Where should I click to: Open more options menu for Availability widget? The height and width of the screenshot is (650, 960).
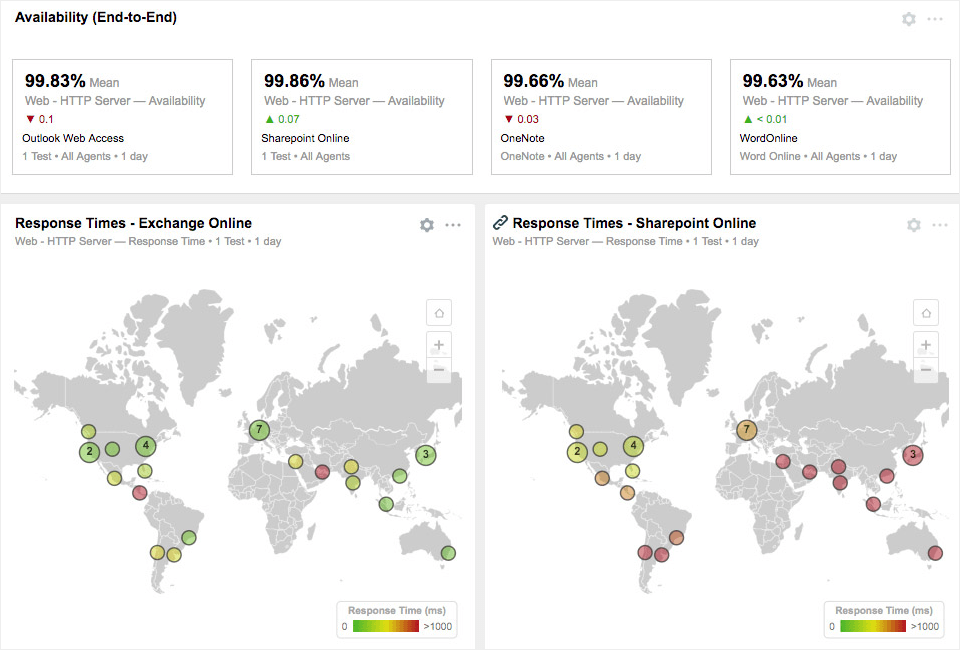tap(935, 19)
